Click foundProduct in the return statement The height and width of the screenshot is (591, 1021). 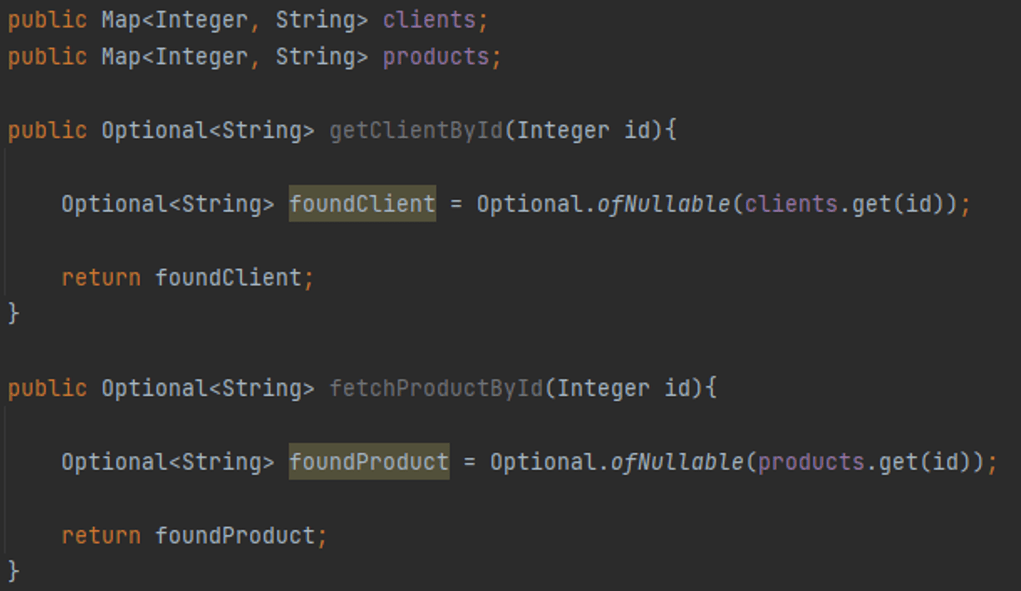pos(235,536)
